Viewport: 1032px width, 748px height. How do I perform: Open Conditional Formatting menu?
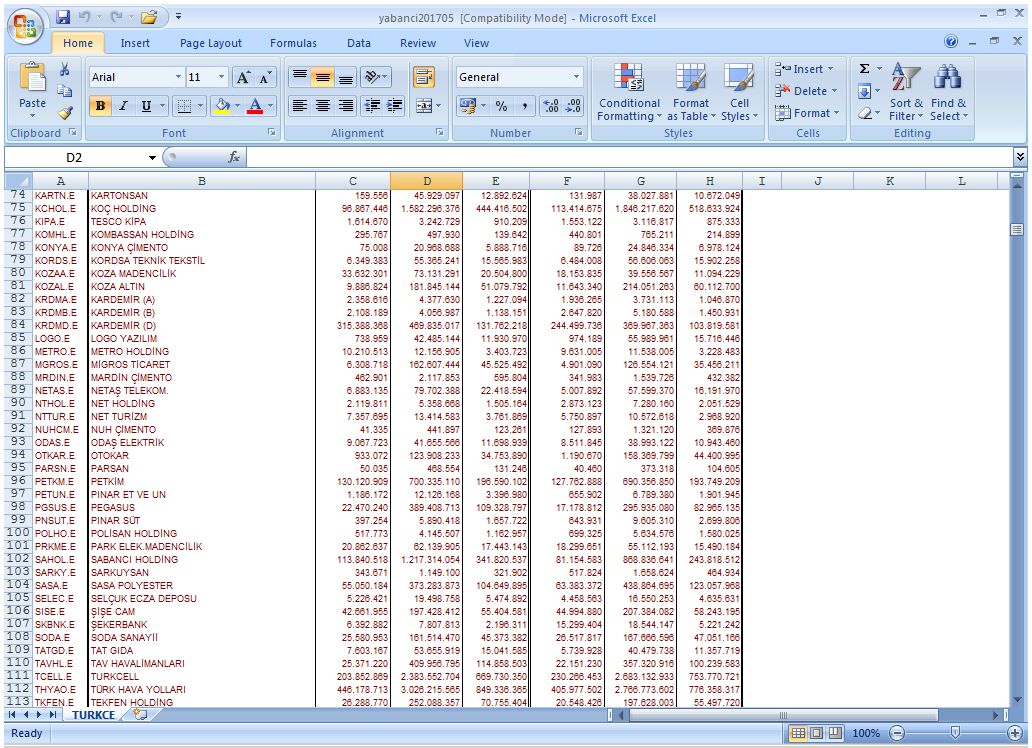point(629,92)
